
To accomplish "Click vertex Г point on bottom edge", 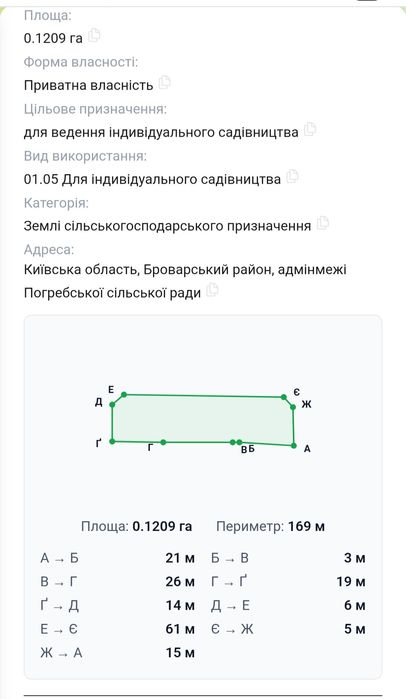I will [163, 442].
